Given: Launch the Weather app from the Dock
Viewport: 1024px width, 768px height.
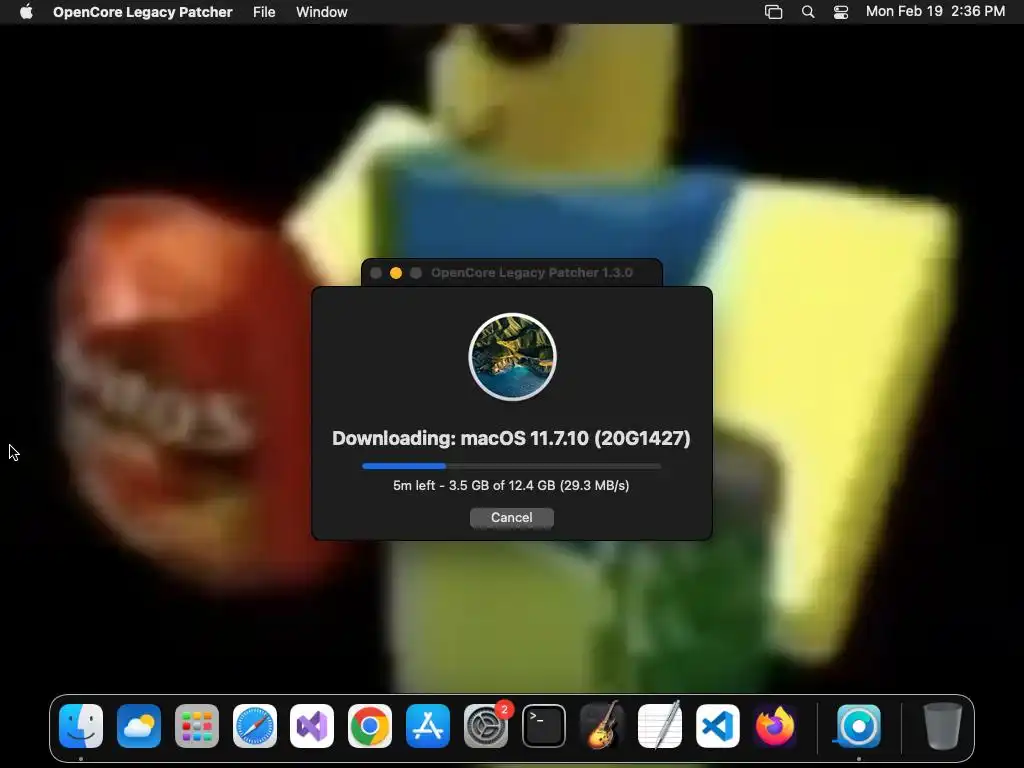Looking at the screenshot, I should click(x=139, y=726).
